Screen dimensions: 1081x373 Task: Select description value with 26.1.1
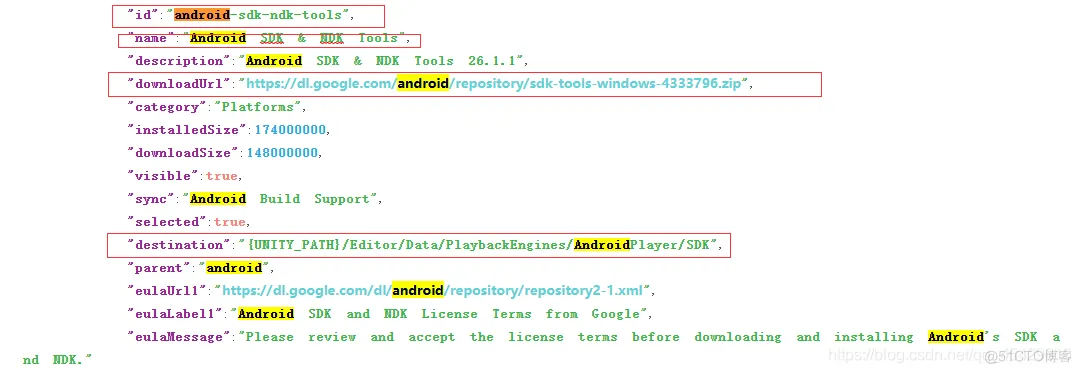click(x=381, y=61)
